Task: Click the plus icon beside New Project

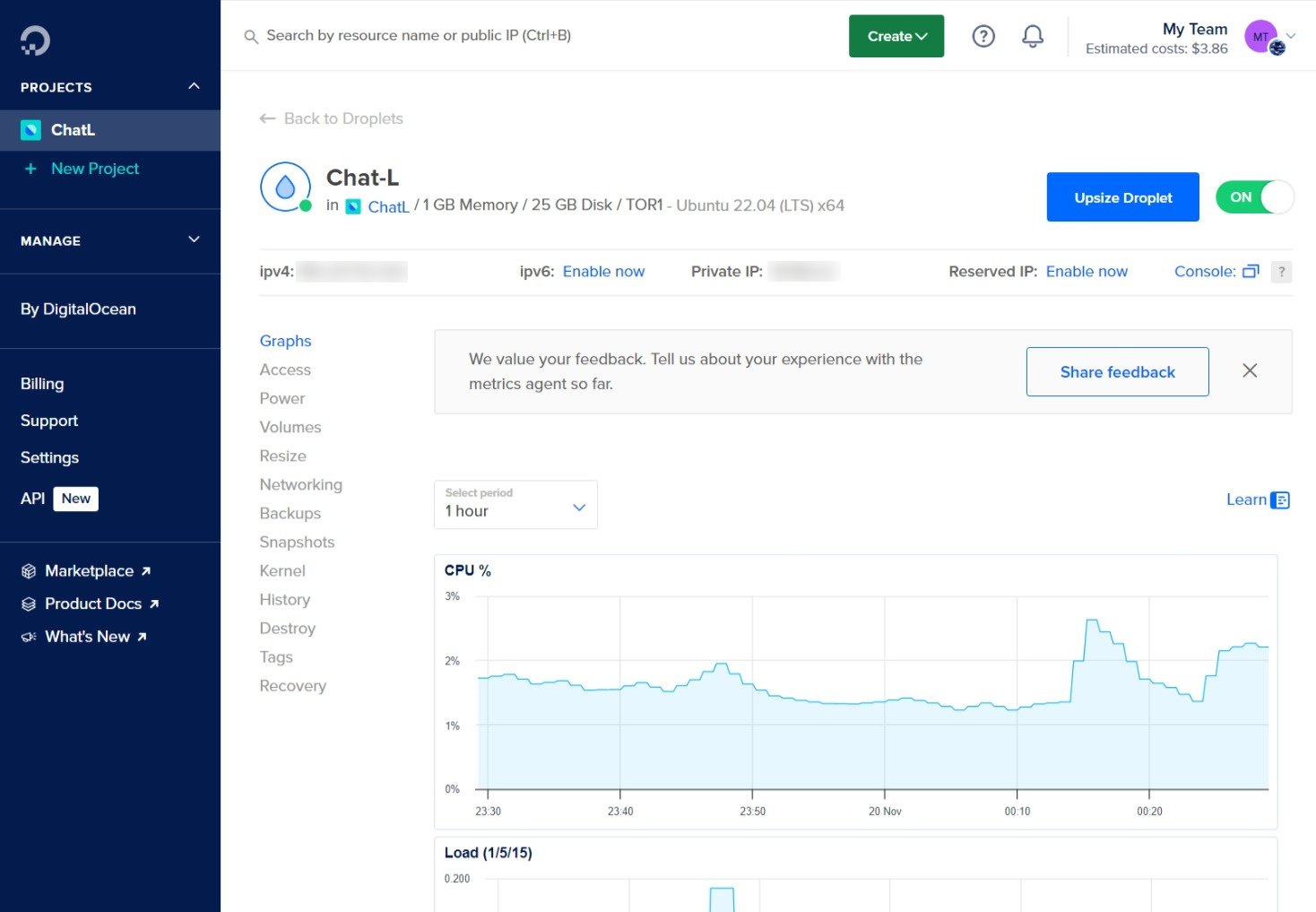Action: point(30,169)
